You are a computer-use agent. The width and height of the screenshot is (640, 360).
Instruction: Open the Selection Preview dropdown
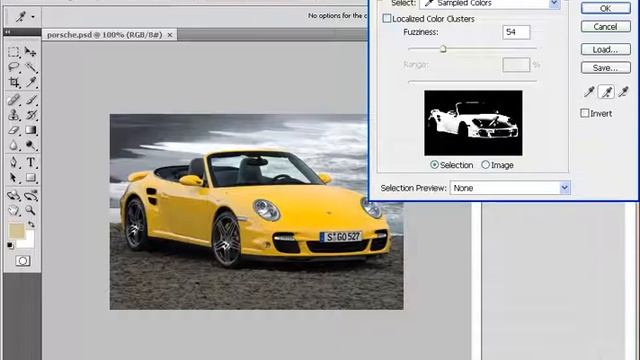(x=510, y=188)
